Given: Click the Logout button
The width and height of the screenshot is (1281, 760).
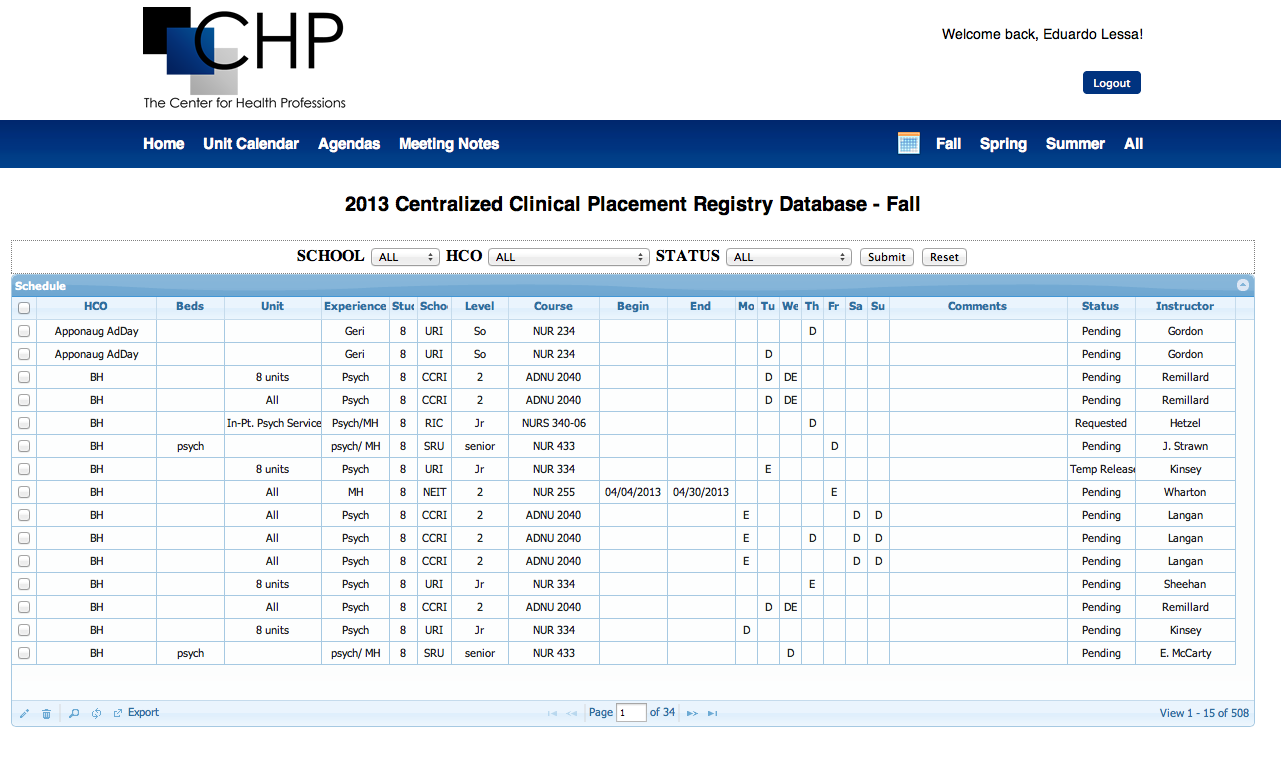Looking at the screenshot, I should [x=1111, y=83].
